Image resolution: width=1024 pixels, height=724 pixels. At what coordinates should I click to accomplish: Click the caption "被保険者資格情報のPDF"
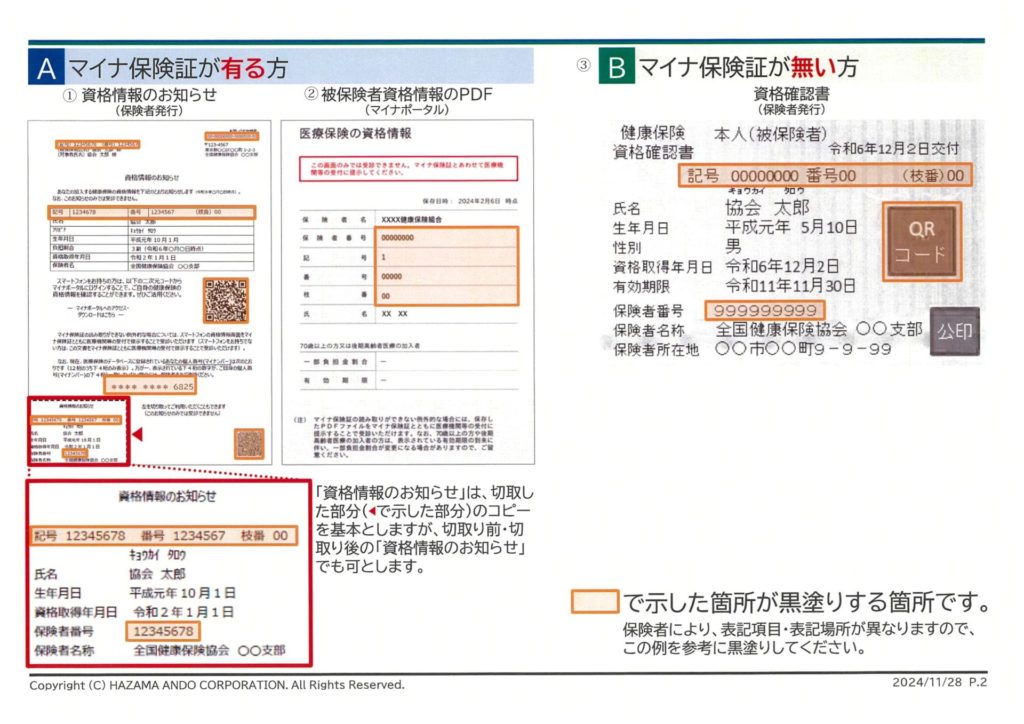click(x=406, y=95)
